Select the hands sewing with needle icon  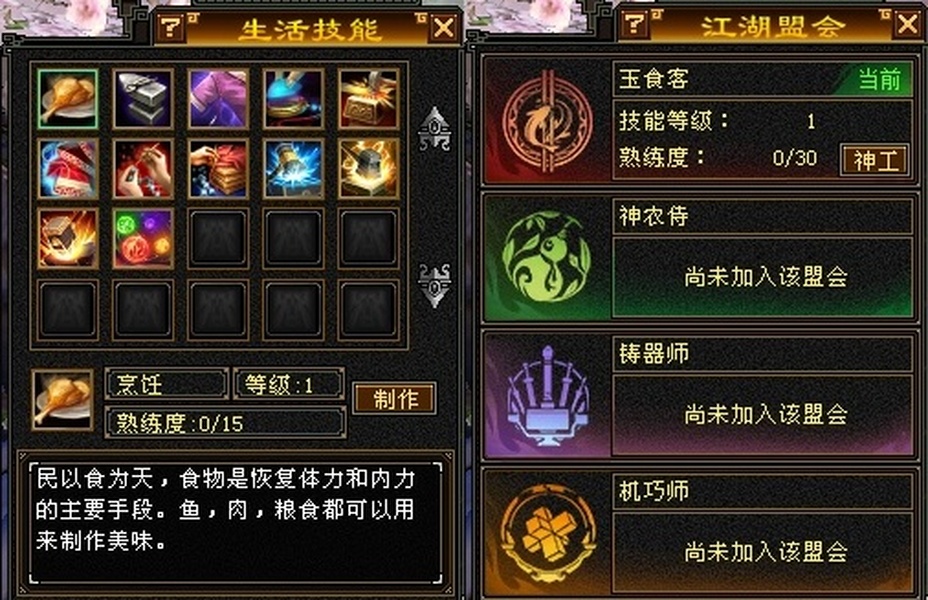(143, 169)
